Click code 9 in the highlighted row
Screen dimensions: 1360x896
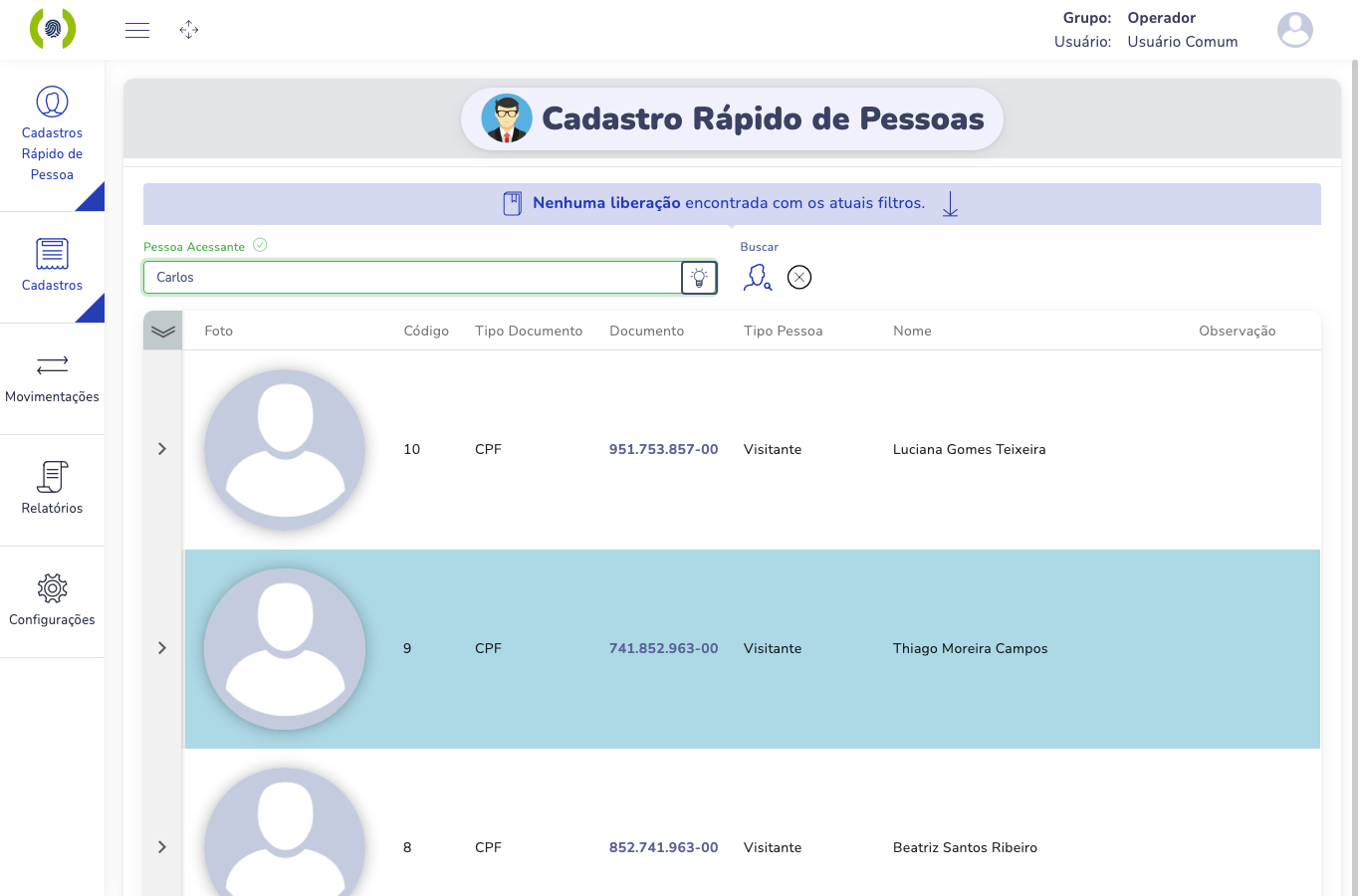coord(407,648)
